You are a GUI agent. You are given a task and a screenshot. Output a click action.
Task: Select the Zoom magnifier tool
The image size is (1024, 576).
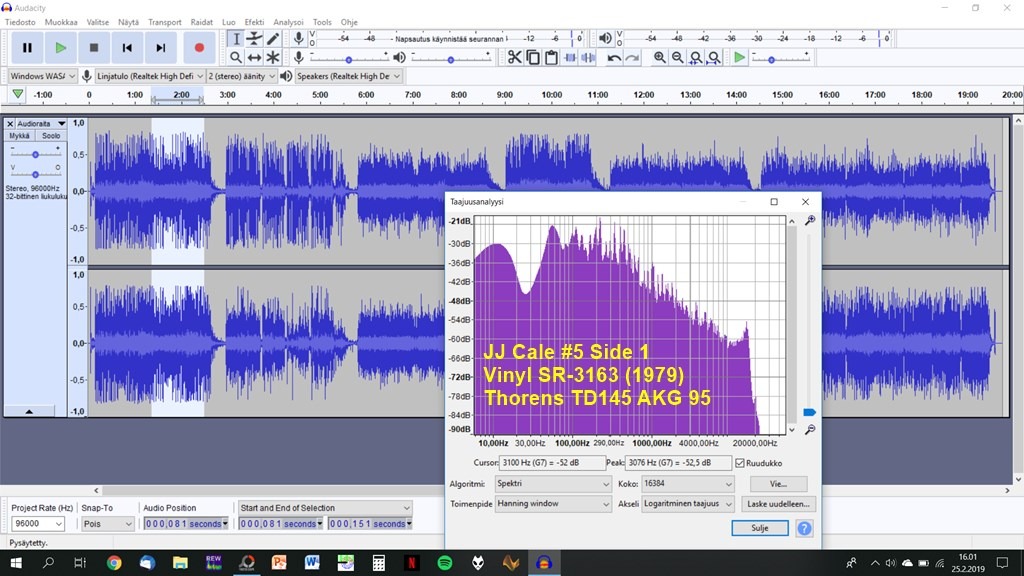pyautogui.click(x=236, y=57)
